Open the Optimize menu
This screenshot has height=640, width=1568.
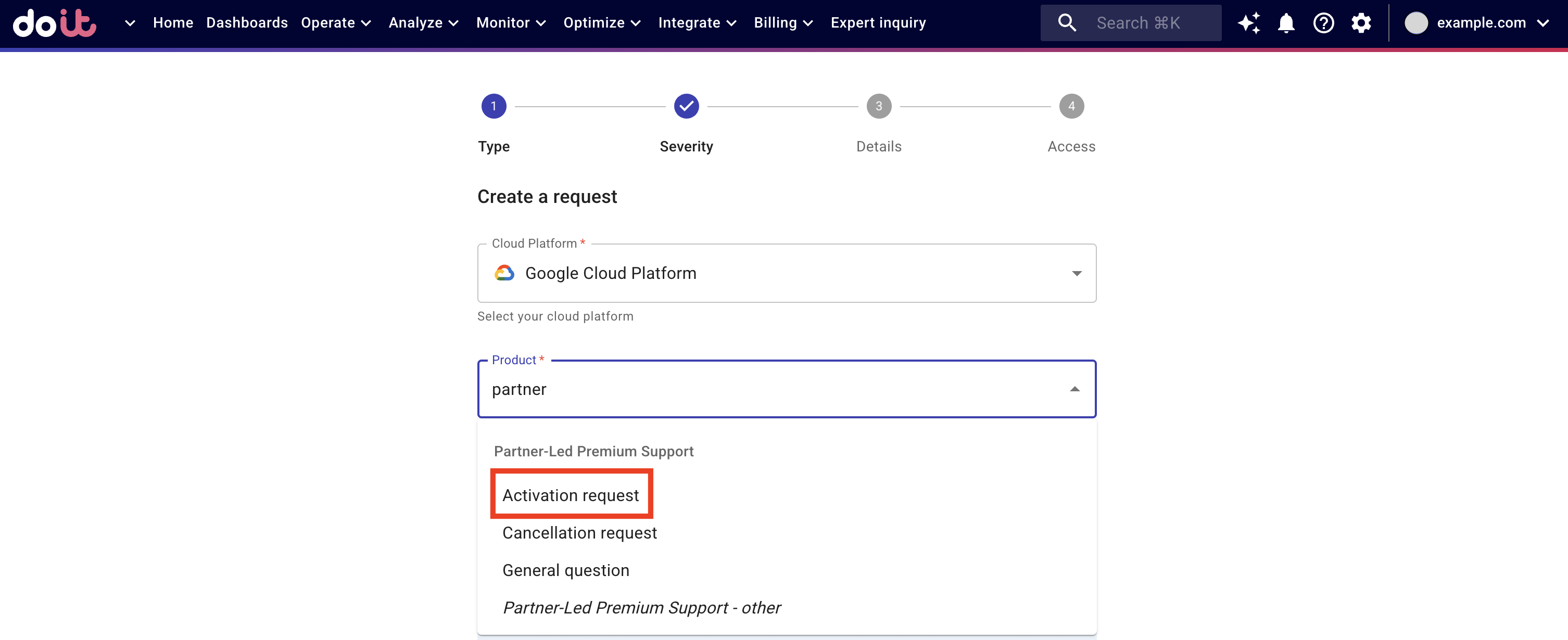pos(602,23)
